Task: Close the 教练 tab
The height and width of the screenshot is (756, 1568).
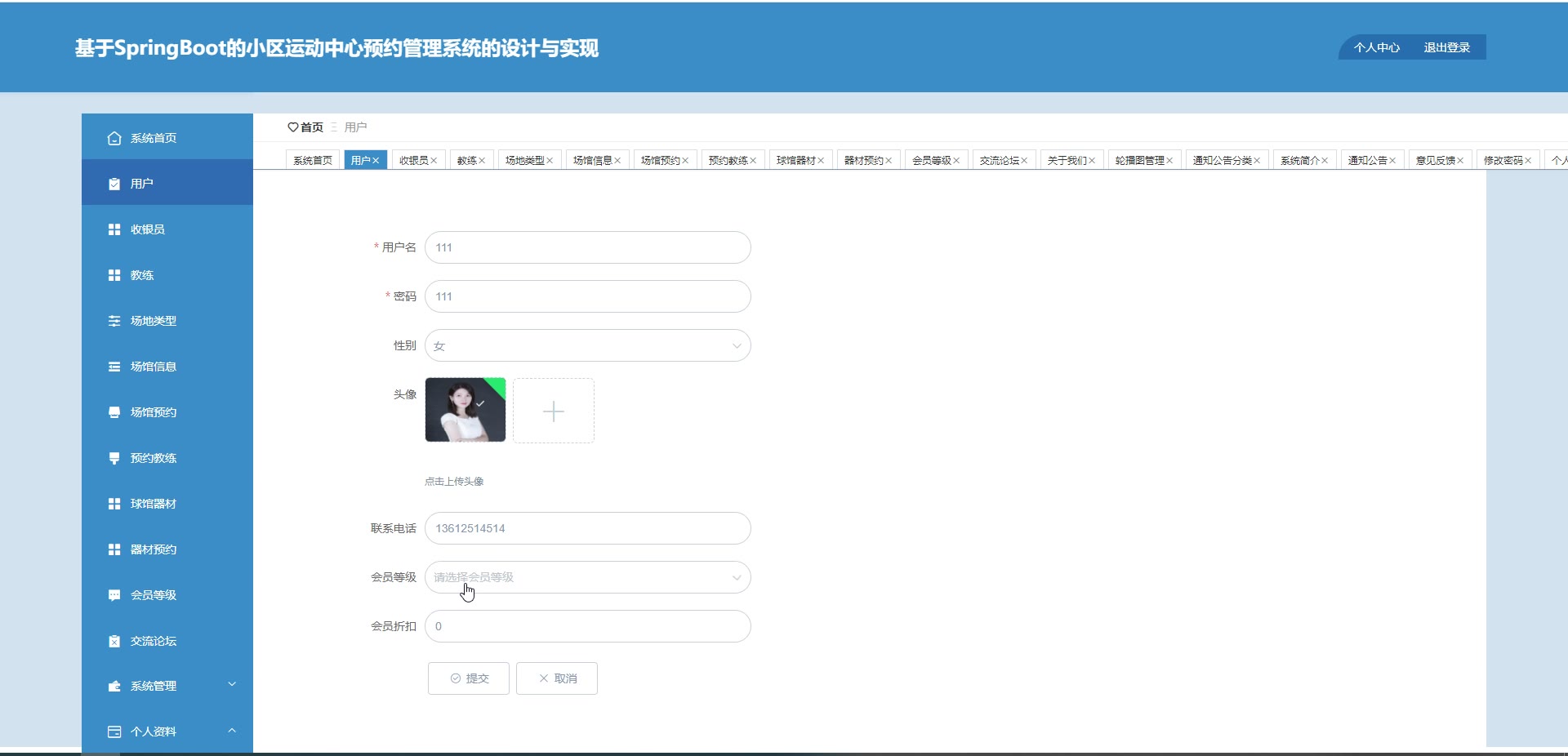Action: pos(482,161)
